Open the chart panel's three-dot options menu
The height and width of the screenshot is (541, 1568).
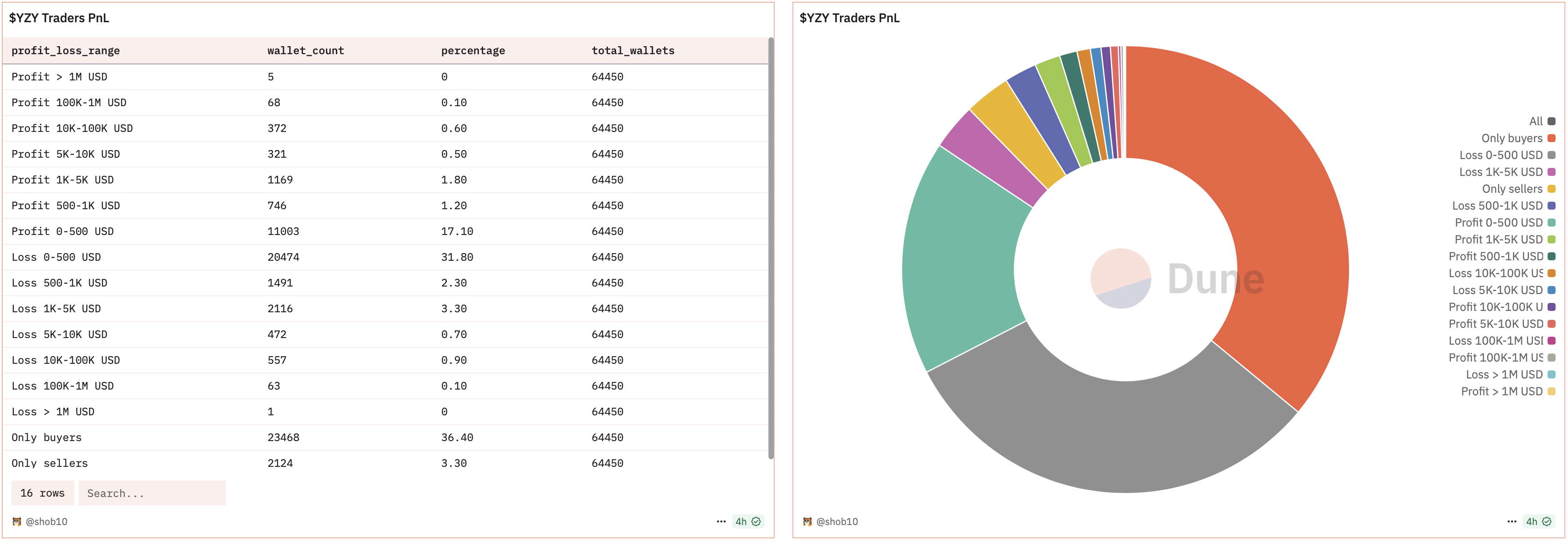coord(1512,521)
